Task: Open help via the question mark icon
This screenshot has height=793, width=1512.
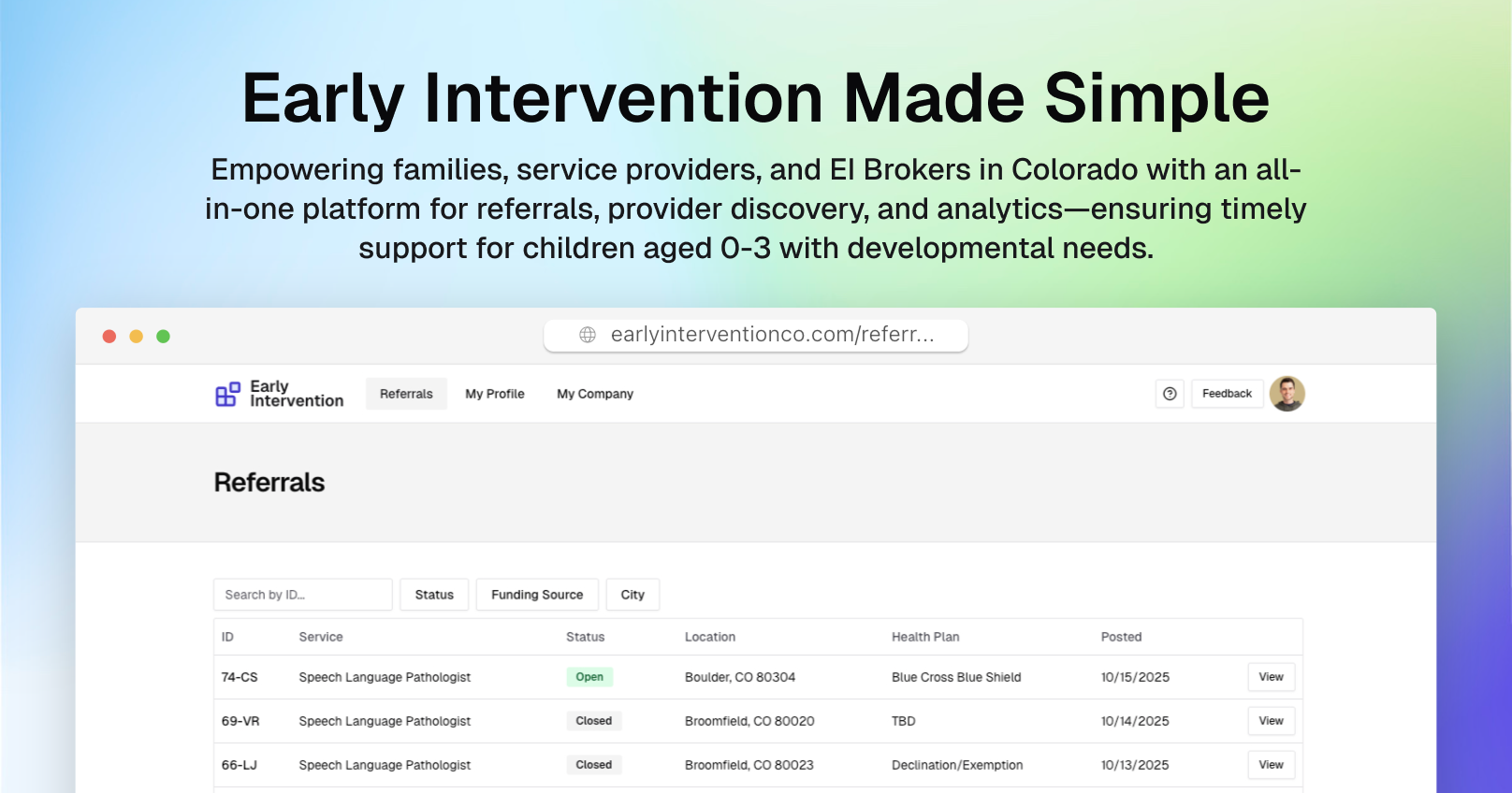Action: click(x=1169, y=394)
